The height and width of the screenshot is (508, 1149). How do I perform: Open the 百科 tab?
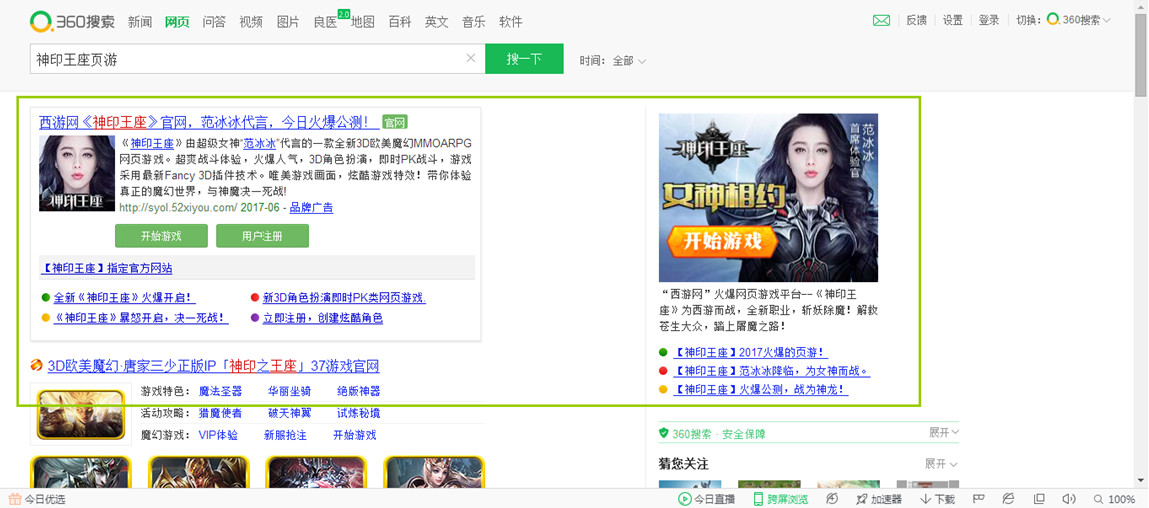tap(399, 21)
